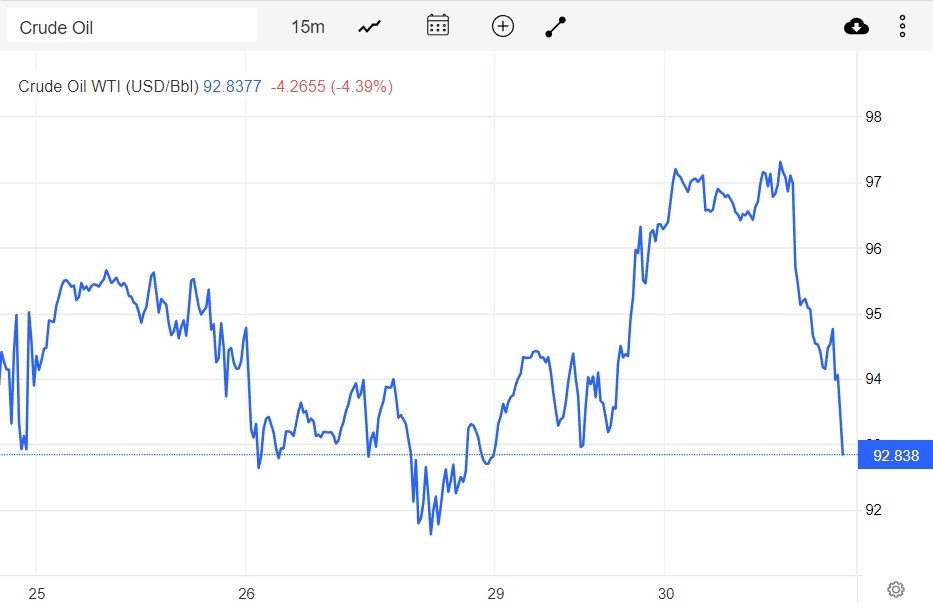Click date label 25 on time axis
This screenshot has width=933, height=611.
(37, 594)
